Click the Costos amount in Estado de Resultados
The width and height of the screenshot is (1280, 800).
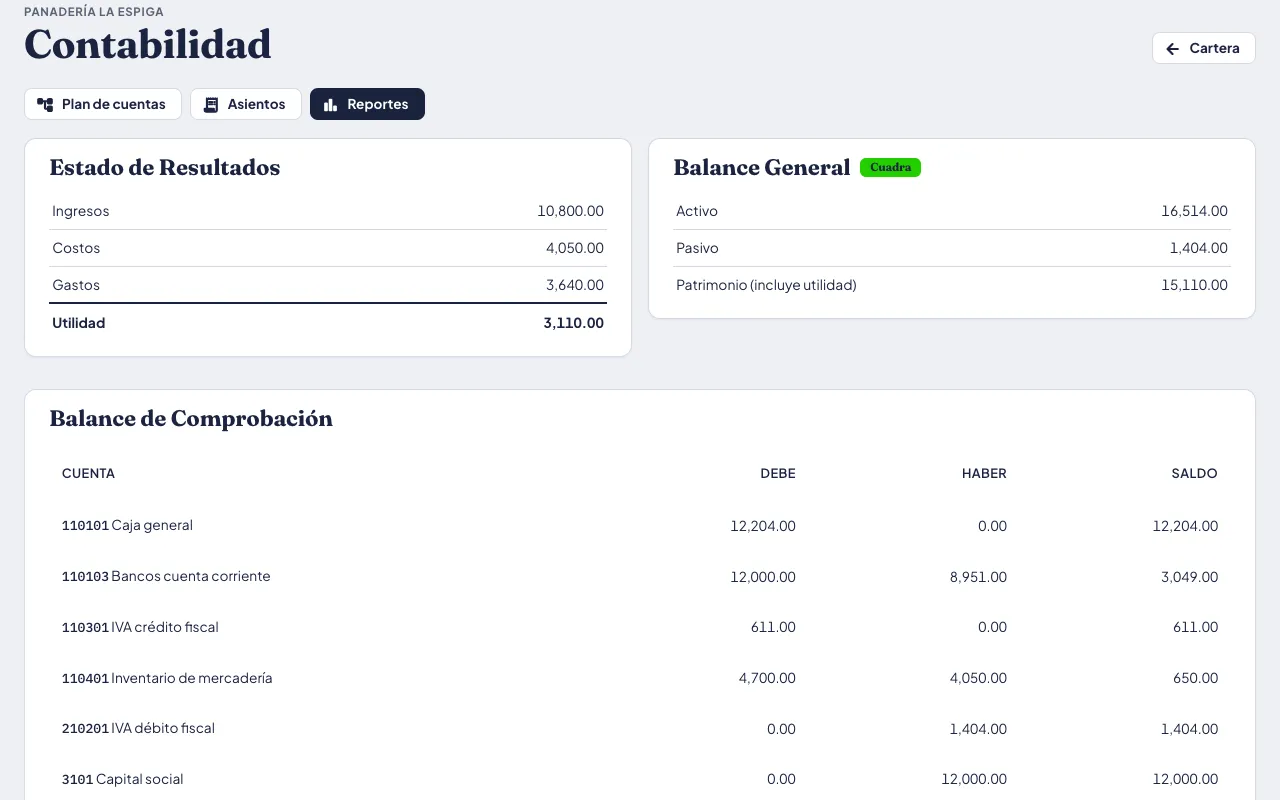coord(575,248)
